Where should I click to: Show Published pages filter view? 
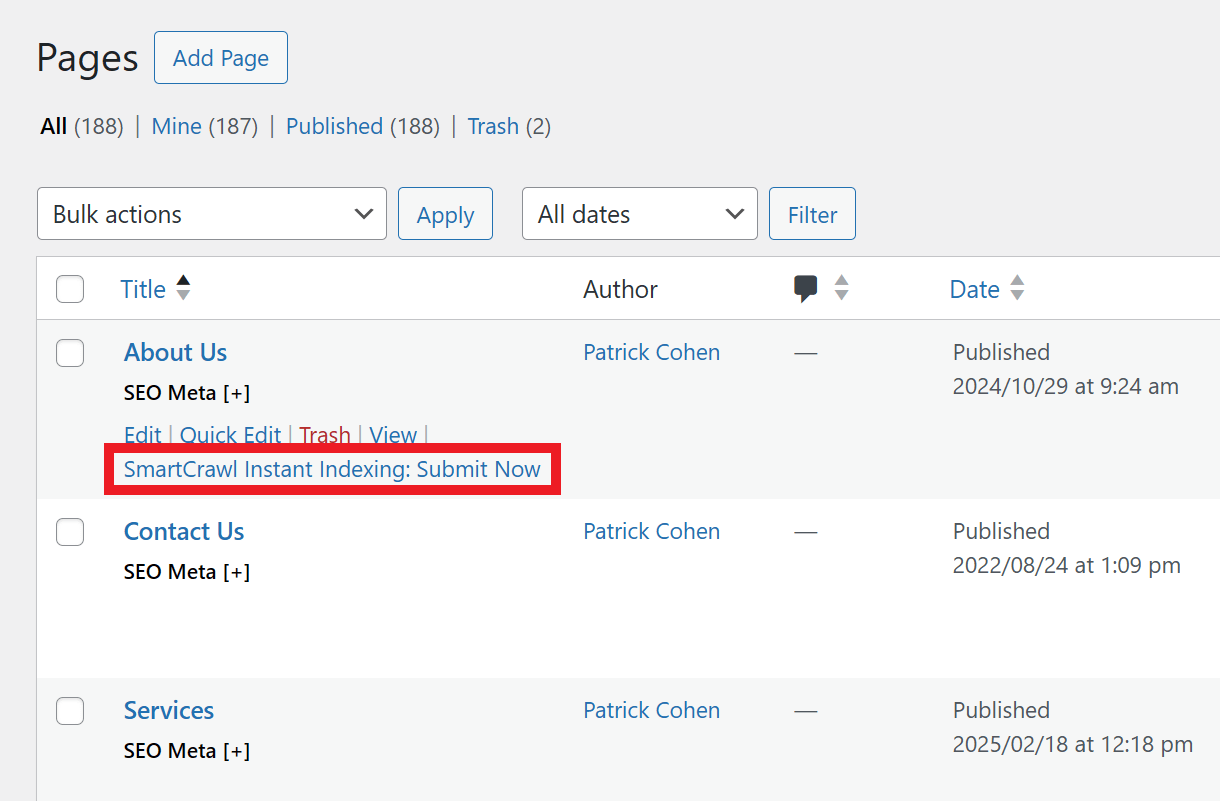coord(334,126)
